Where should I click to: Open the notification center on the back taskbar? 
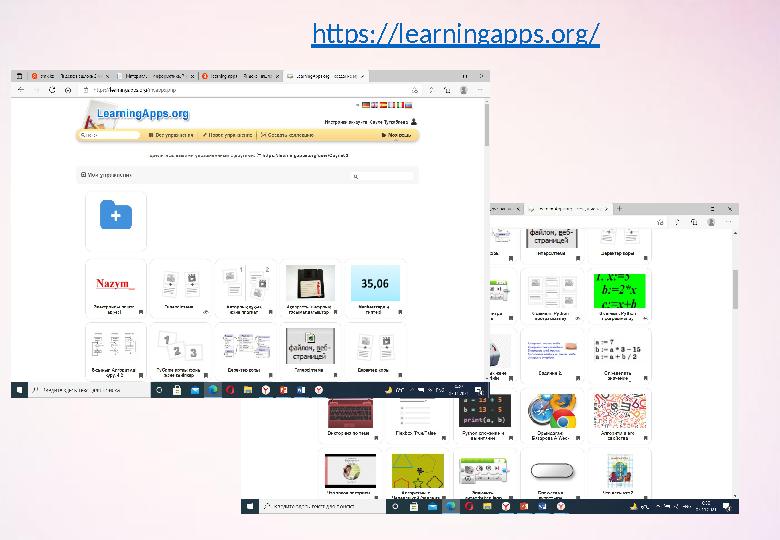pos(727,507)
